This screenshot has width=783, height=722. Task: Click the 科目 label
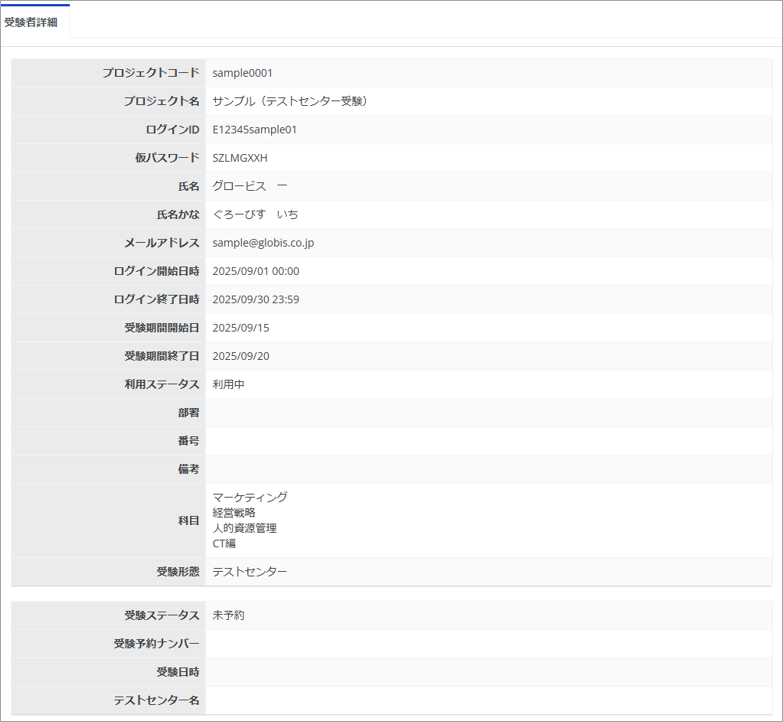pyautogui.click(x=189, y=521)
